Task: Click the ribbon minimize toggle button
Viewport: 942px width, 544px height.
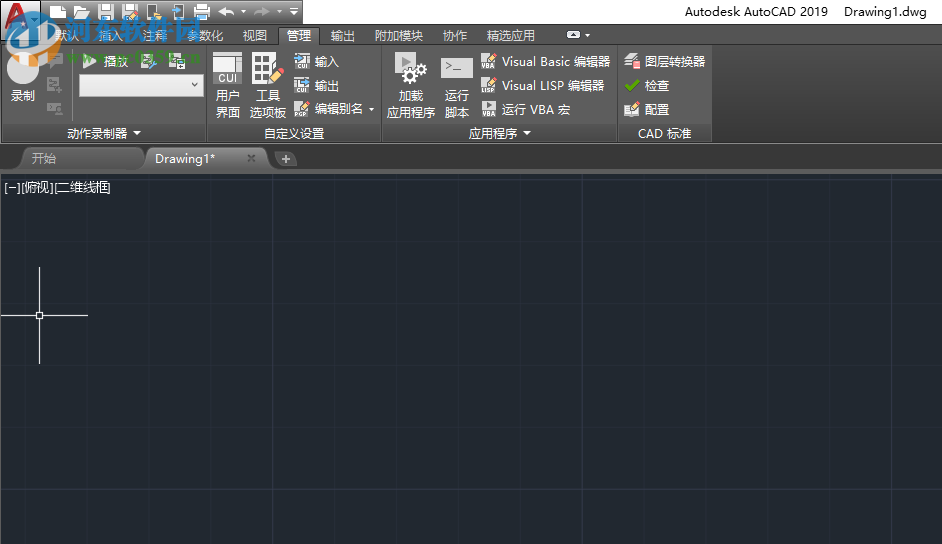Action: (x=573, y=35)
